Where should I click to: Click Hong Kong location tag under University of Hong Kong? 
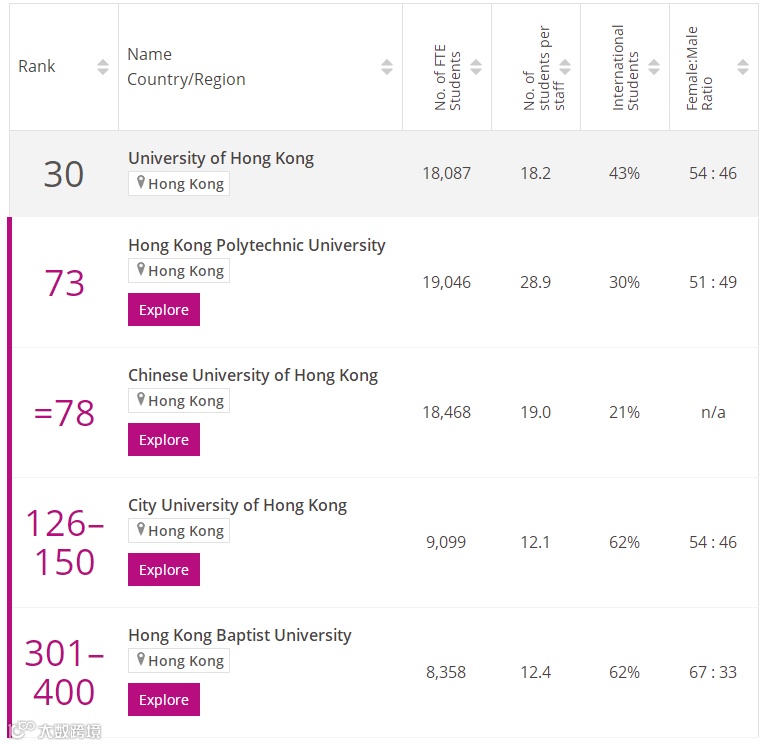click(x=179, y=184)
